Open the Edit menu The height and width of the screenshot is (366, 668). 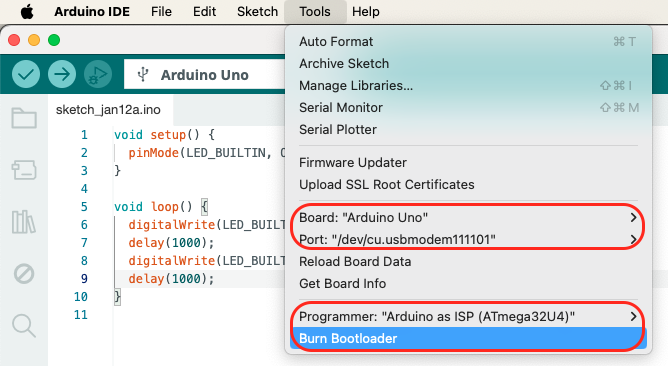click(x=204, y=12)
